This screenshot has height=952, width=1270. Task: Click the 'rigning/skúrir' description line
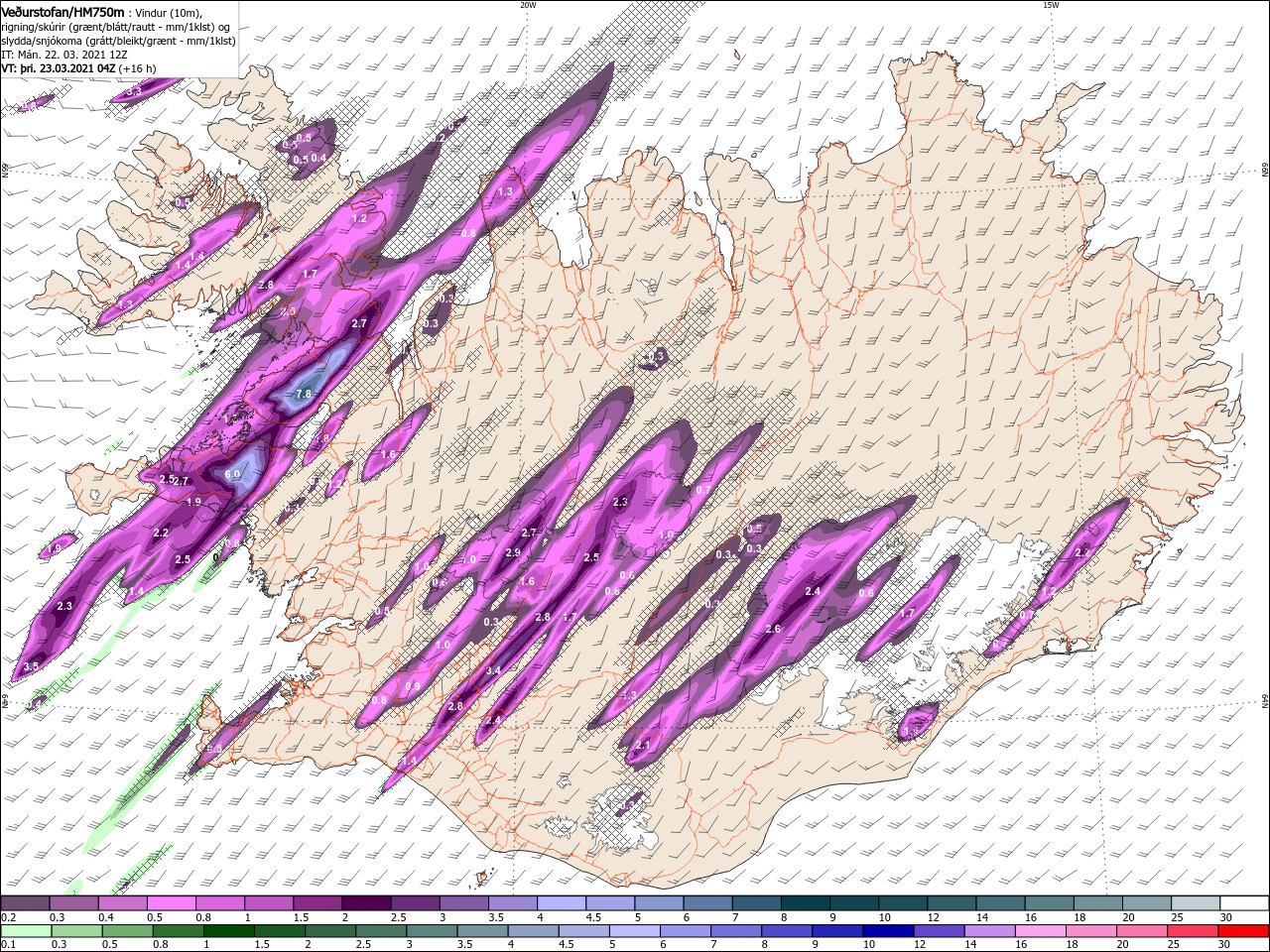[116, 27]
